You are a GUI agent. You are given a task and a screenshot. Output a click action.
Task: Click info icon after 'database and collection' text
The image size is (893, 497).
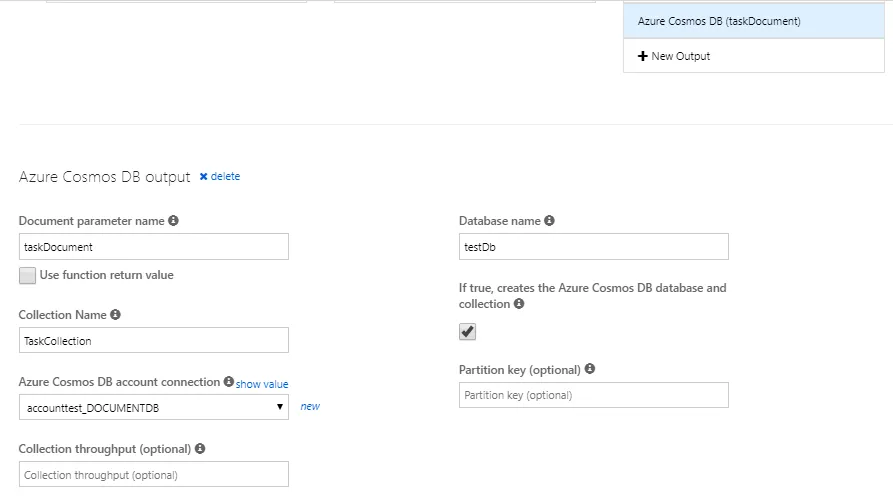pyautogui.click(x=519, y=304)
